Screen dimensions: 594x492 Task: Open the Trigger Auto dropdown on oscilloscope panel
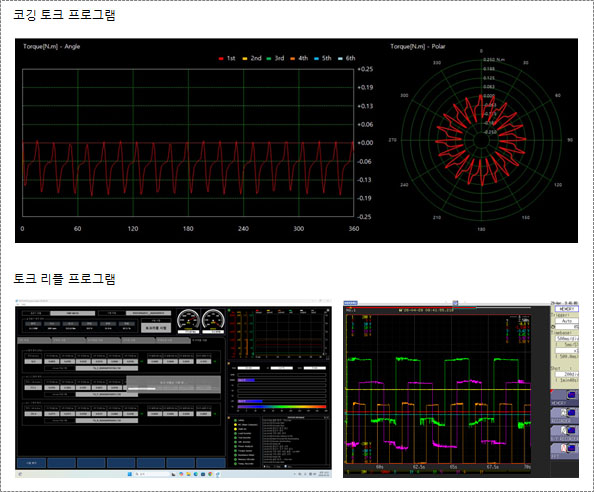567,321
